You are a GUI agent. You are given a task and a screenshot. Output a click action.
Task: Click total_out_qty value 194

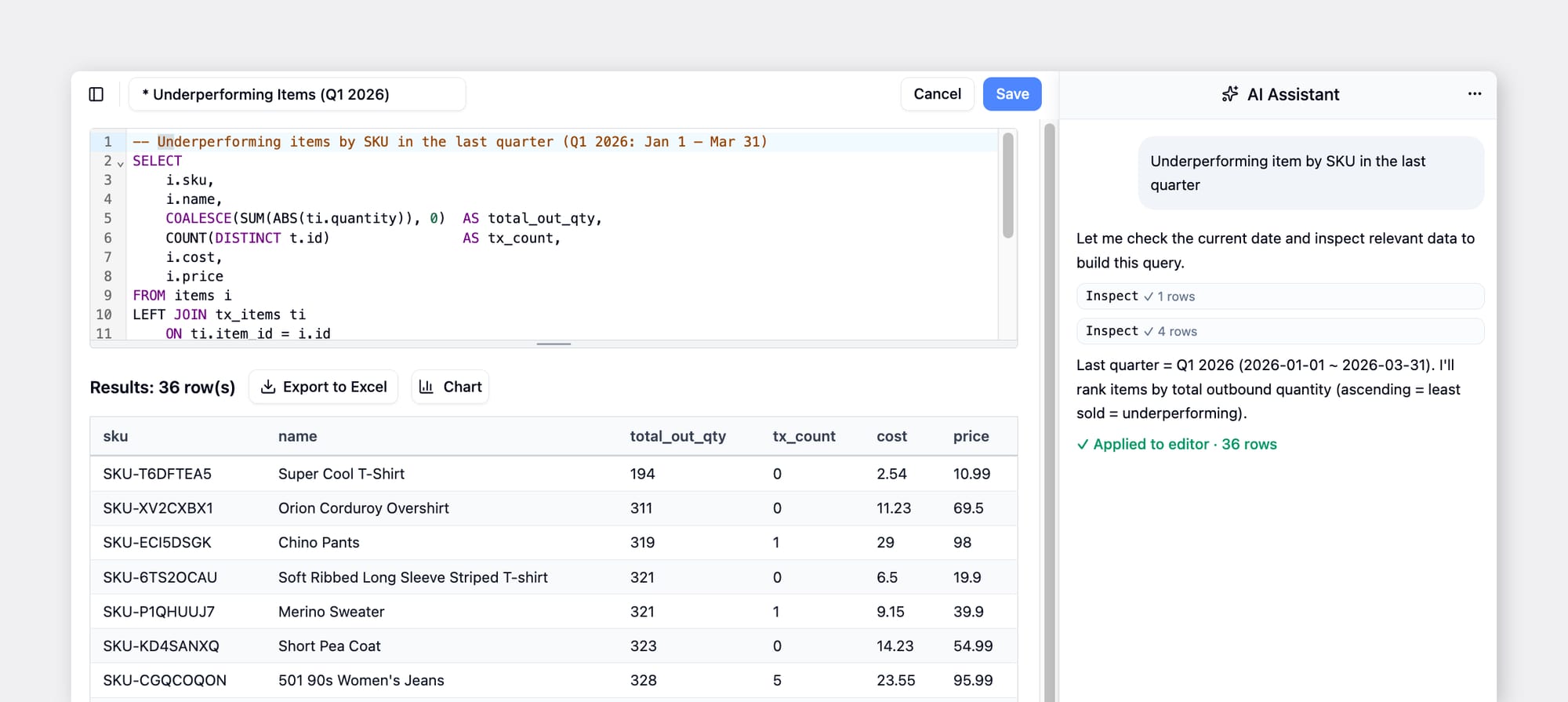coord(642,474)
